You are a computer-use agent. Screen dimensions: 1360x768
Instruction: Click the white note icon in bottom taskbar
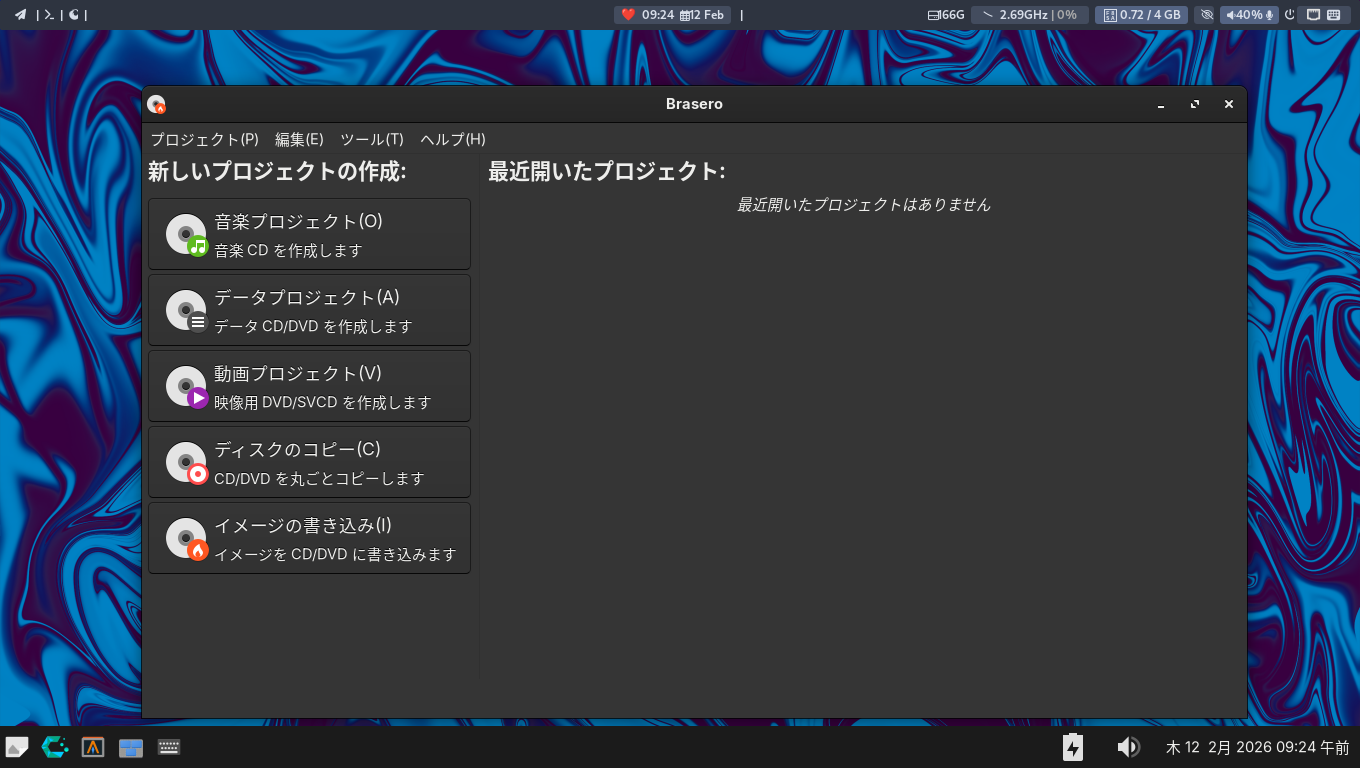coord(17,747)
